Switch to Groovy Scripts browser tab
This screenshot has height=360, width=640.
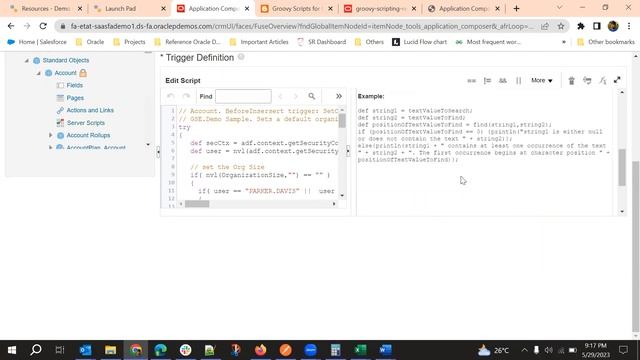(x=297, y=8)
